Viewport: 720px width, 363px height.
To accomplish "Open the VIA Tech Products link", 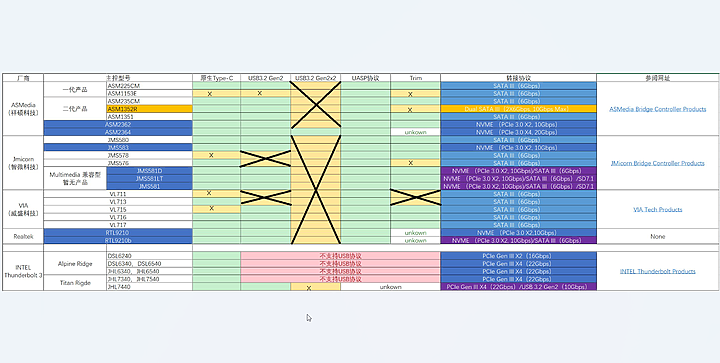I will tap(658, 210).
